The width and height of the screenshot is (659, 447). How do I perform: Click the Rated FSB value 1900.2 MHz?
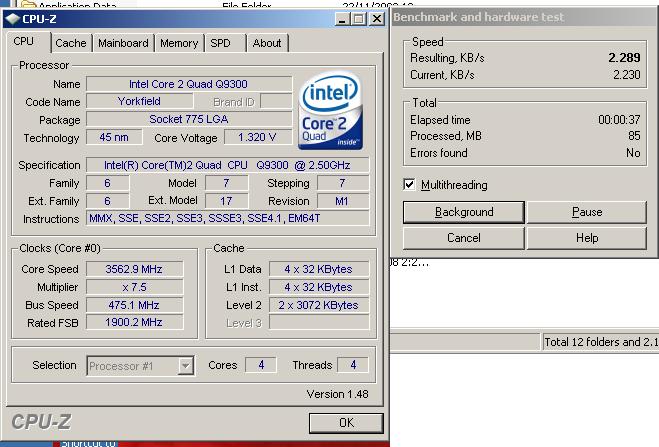pos(134,322)
